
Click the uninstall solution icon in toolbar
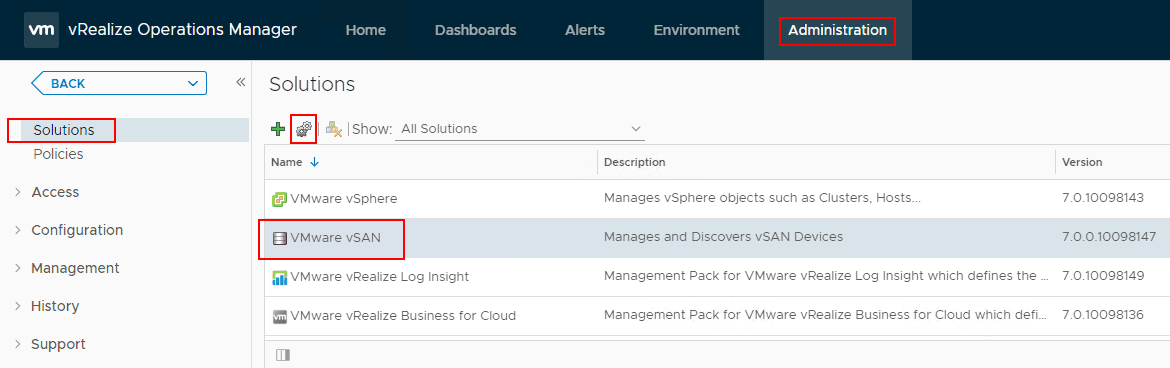pyautogui.click(x=334, y=129)
